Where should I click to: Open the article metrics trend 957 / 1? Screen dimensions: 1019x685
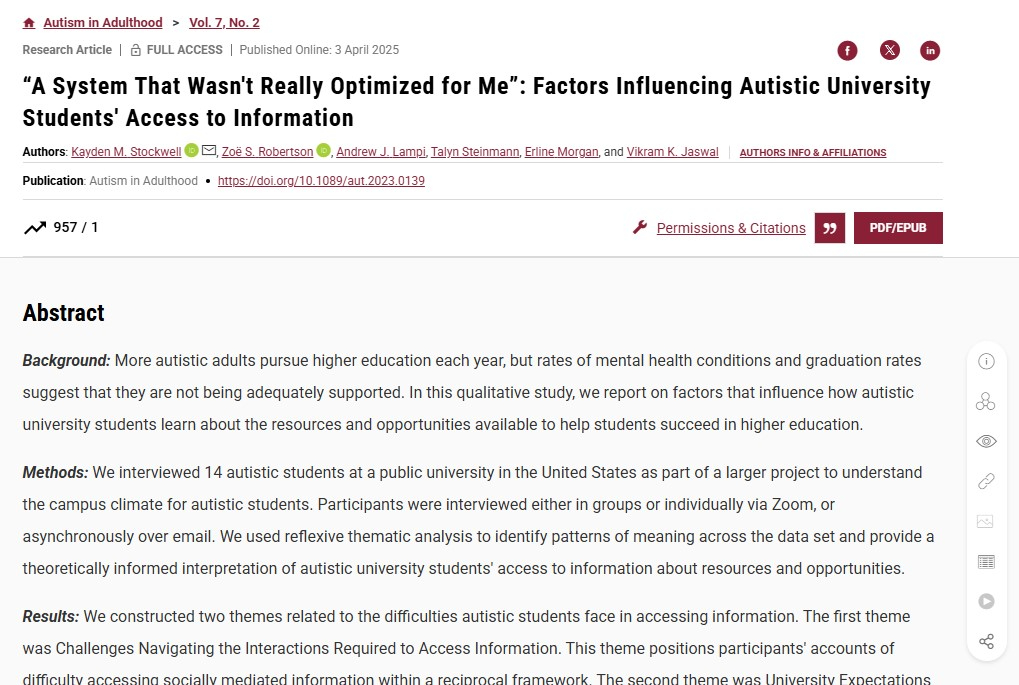(x=61, y=228)
